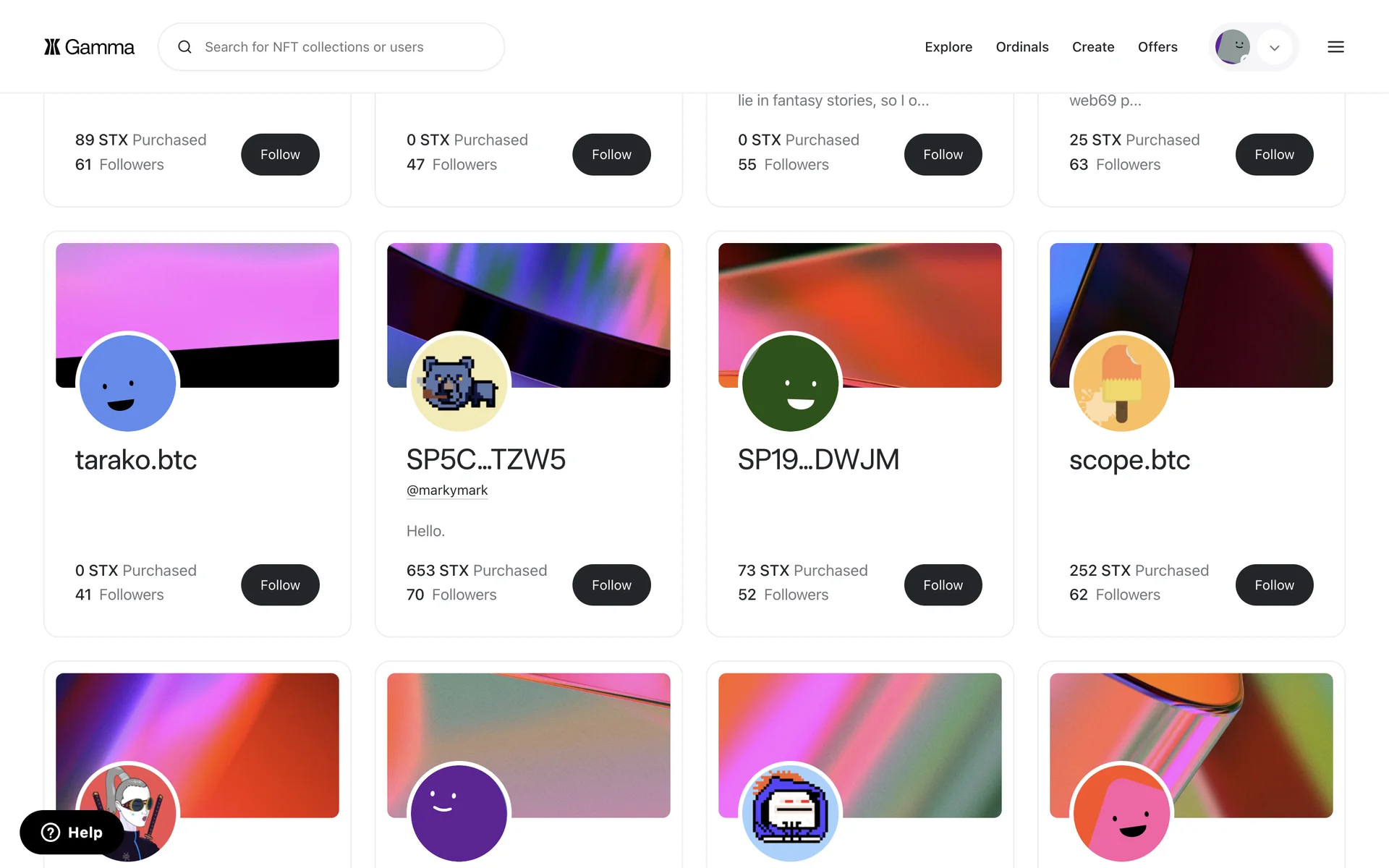The height and width of the screenshot is (868, 1389).
Task: Open the @markymark profile link
Action: click(447, 490)
